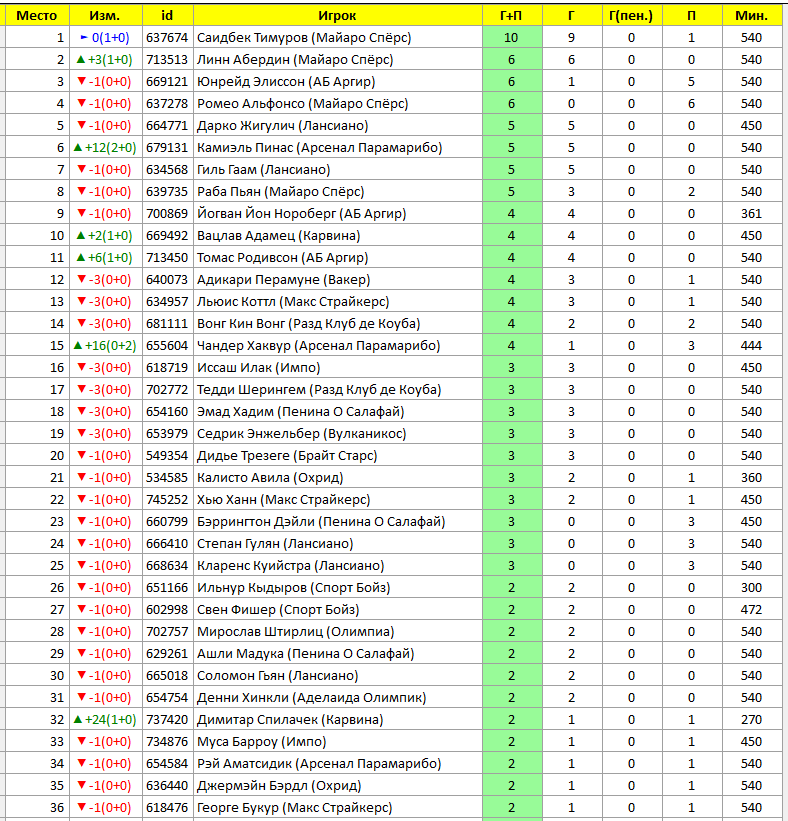Image resolution: width=788 pixels, height=821 pixels.
Task: Select Мирослав Штирлиц (Олимпиа) cell
Action: click(x=338, y=631)
